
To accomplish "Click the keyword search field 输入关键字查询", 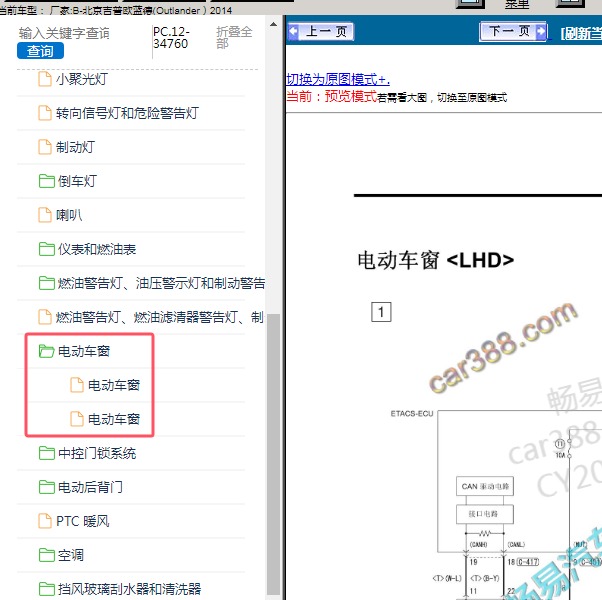I will click(64, 33).
